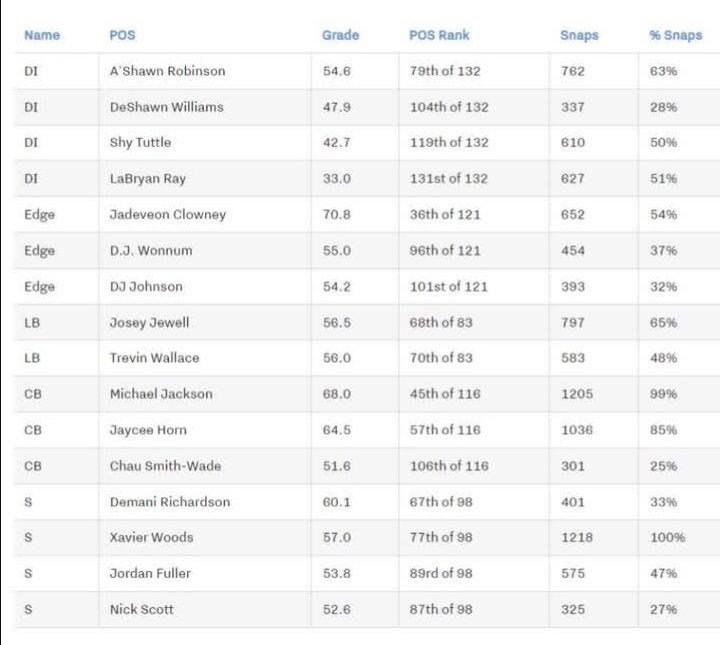Select Josey Jewell row name
Screen dimensions: 720x645
pyautogui.click(x=149, y=322)
